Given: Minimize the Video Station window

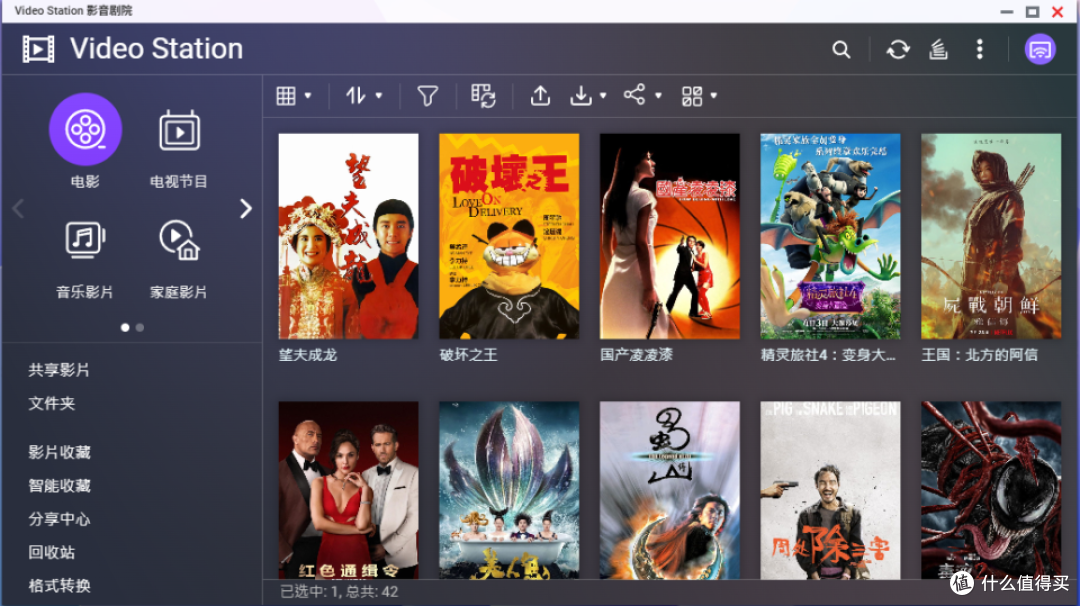Looking at the screenshot, I should pyautogui.click(x=1007, y=12).
